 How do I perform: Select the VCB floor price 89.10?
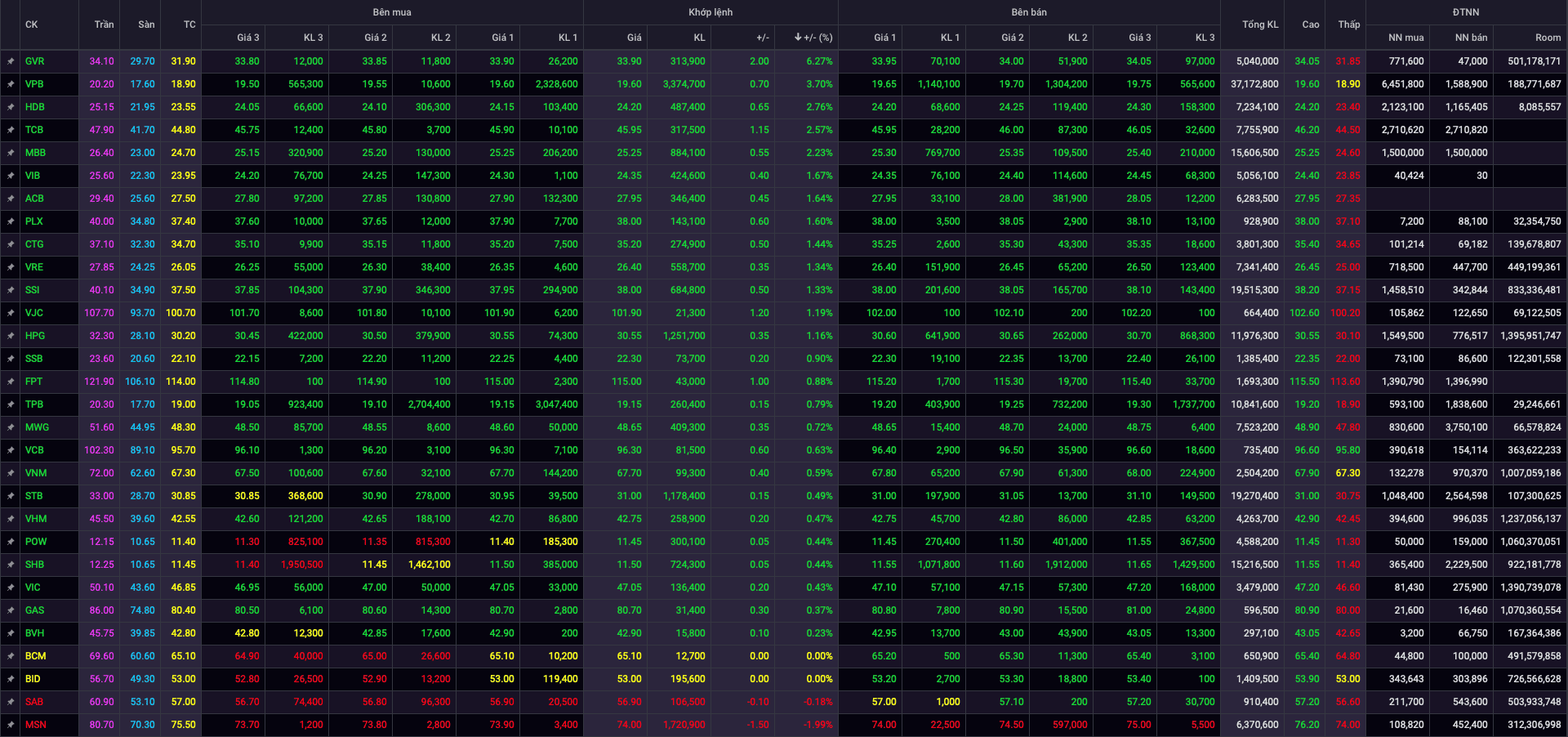tap(142, 450)
